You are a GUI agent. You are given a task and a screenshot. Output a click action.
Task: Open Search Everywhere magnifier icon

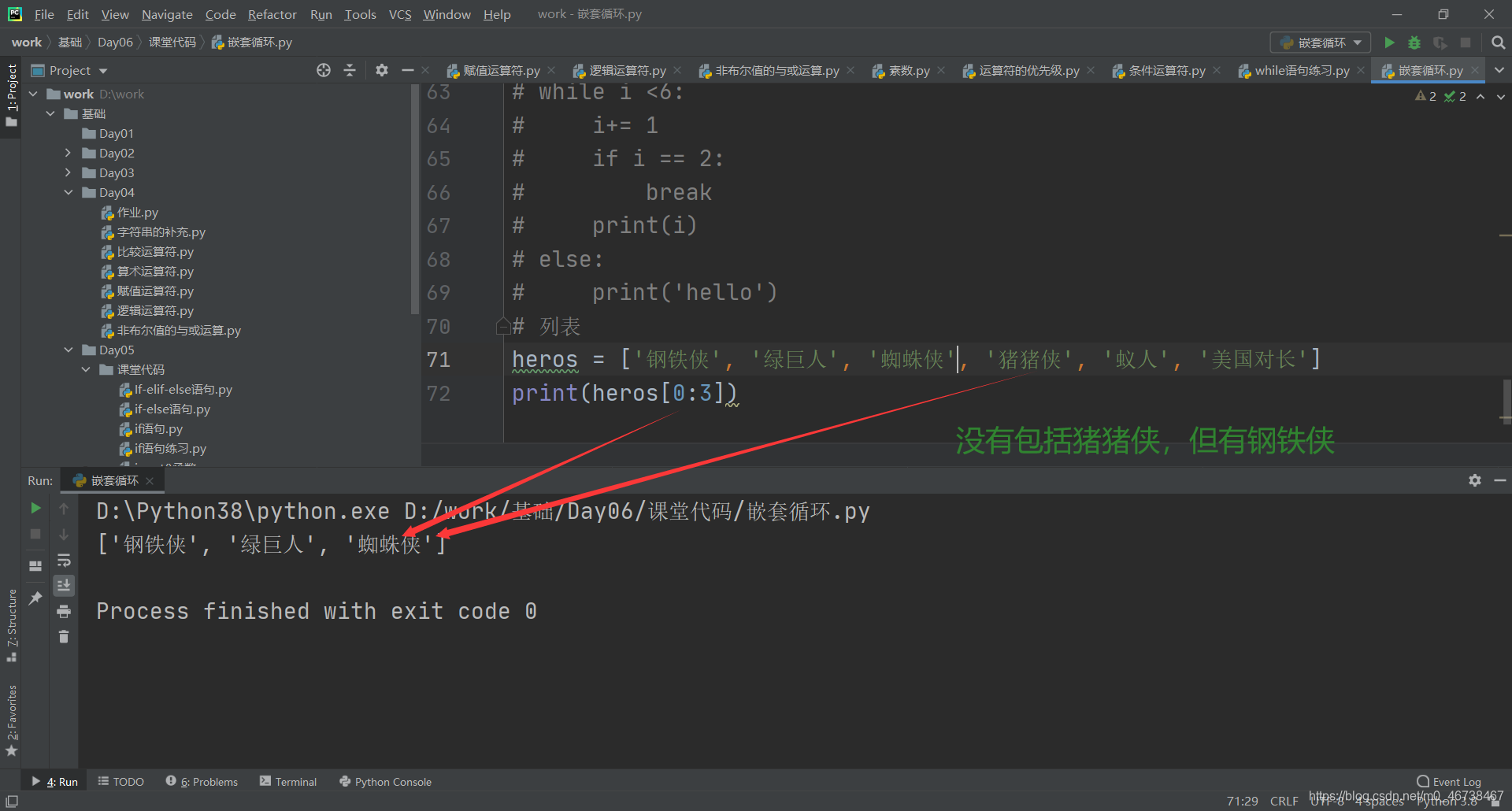tap(1498, 43)
